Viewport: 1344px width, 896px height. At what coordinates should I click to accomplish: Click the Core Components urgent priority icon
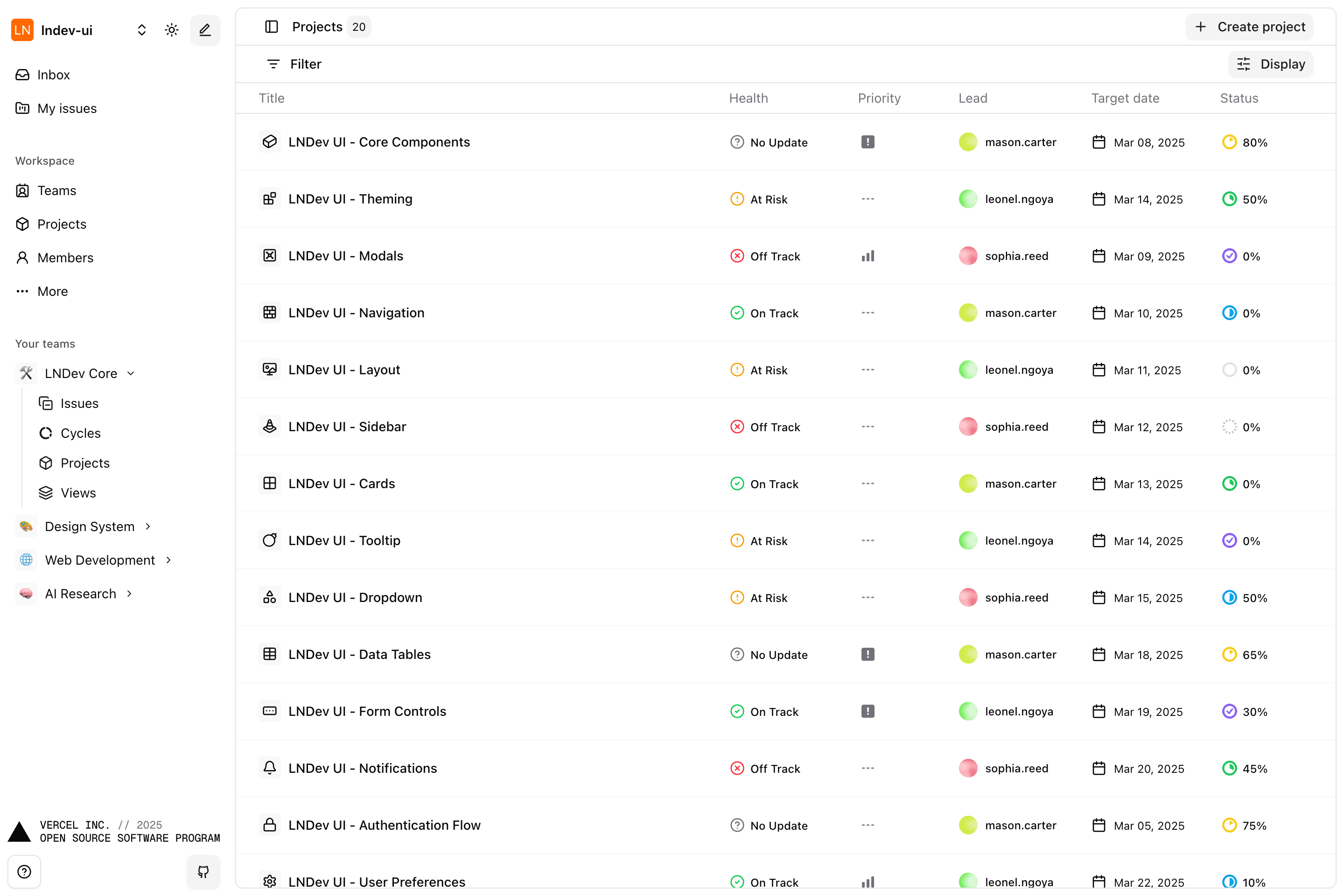[868, 142]
